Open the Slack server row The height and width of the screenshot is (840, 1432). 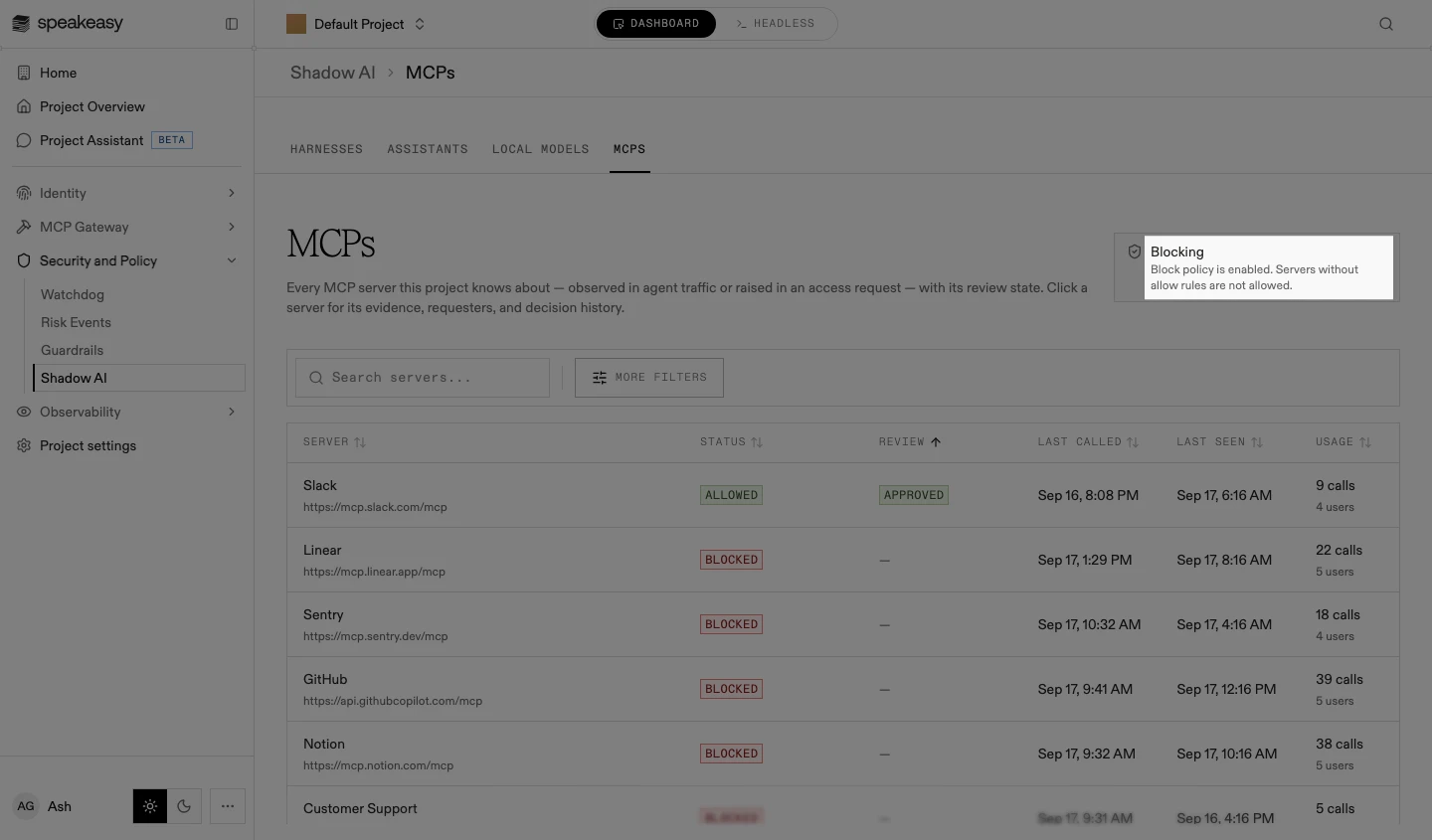843,495
